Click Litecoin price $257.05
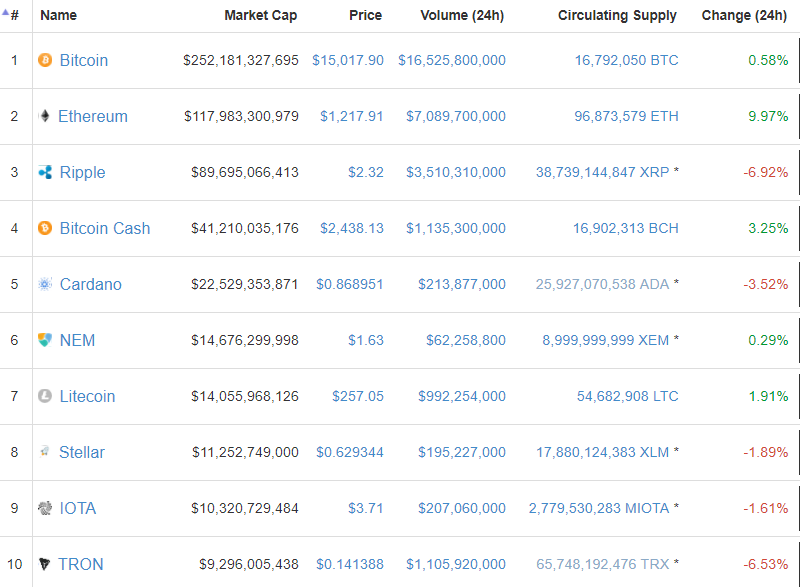Screen dimensions: 800x587 [358, 396]
